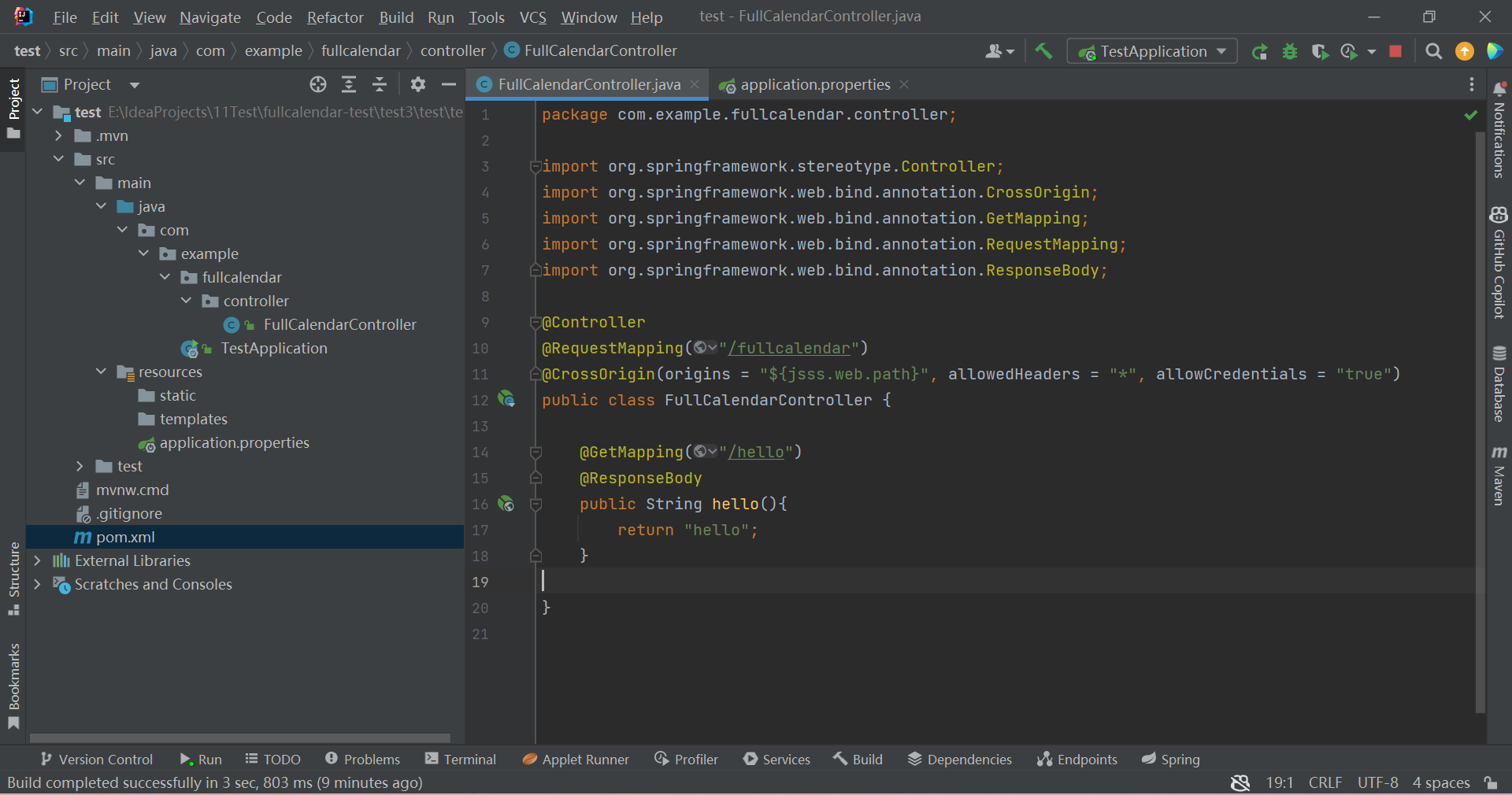
Task: Collapse the controller package
Action: [186, 301]
